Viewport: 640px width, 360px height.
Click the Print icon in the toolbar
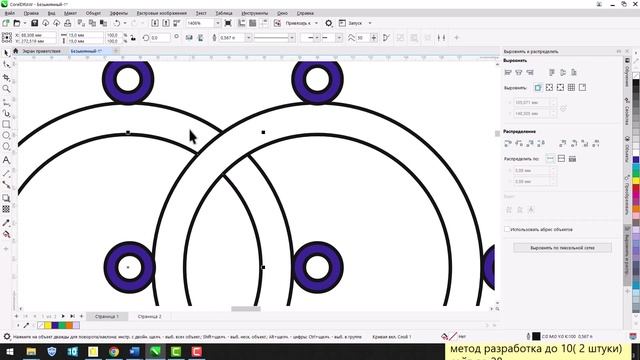[67, 23]
